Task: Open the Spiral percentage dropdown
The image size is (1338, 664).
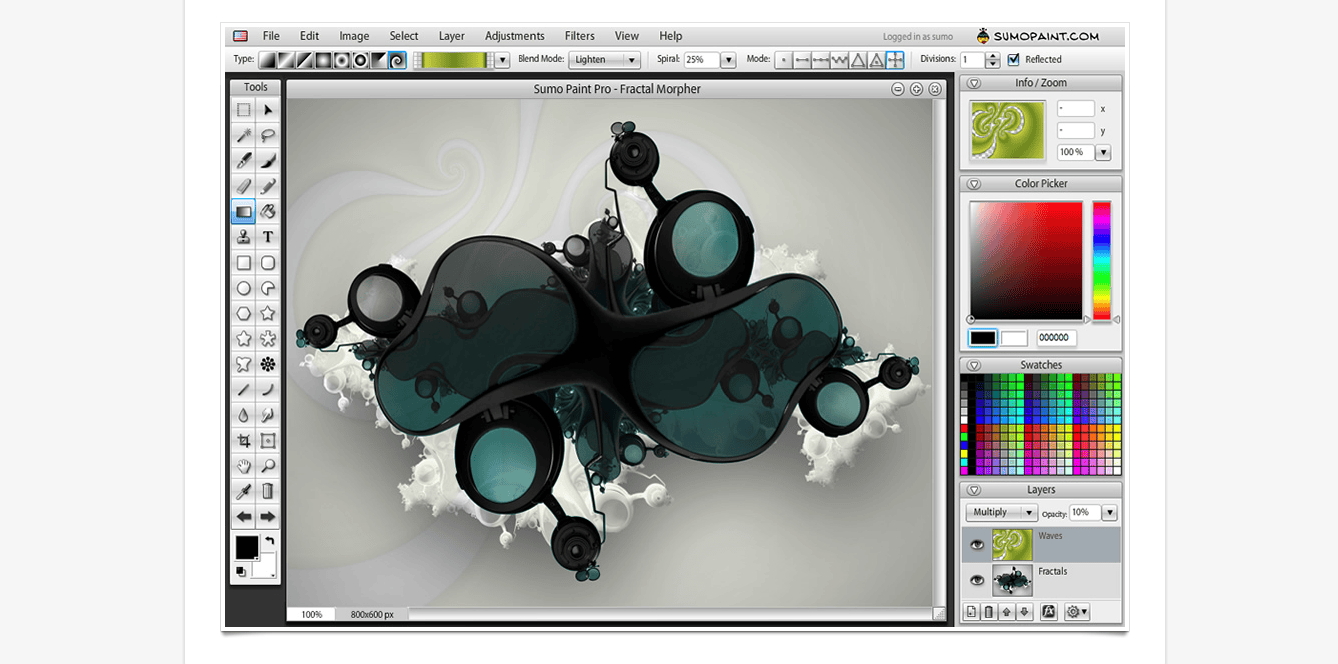Action: (x=728, y=60)
